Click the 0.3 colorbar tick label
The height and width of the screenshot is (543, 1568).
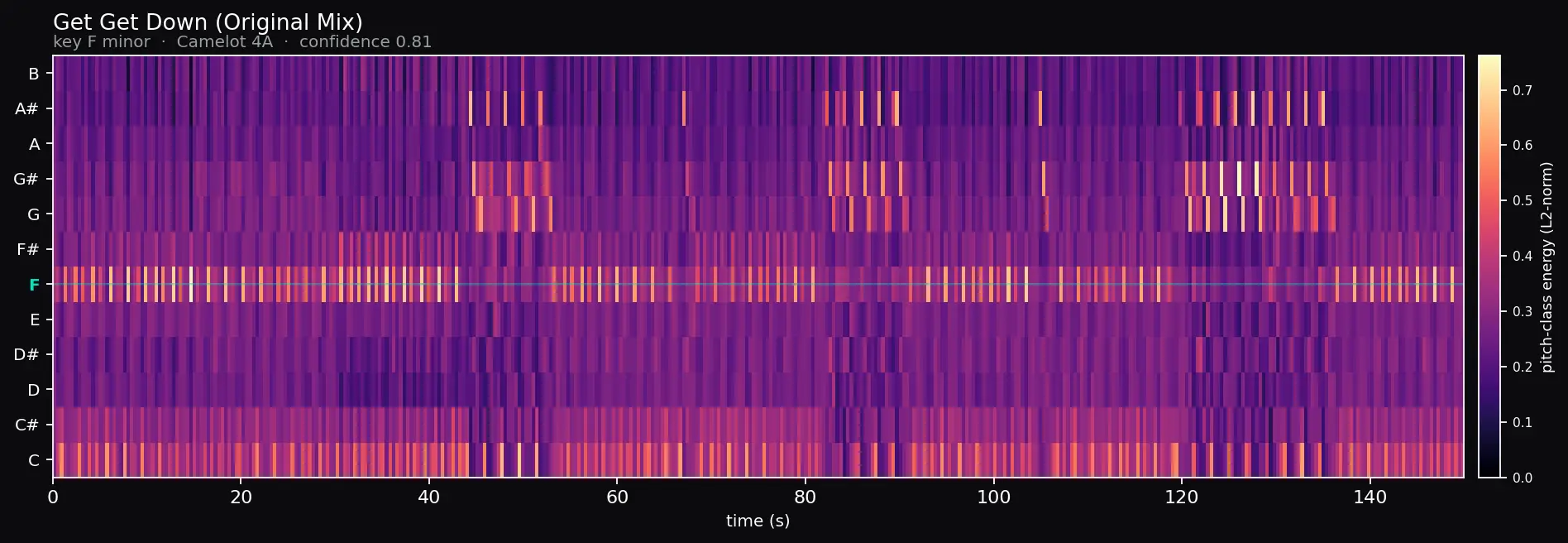click(1523, 312)
